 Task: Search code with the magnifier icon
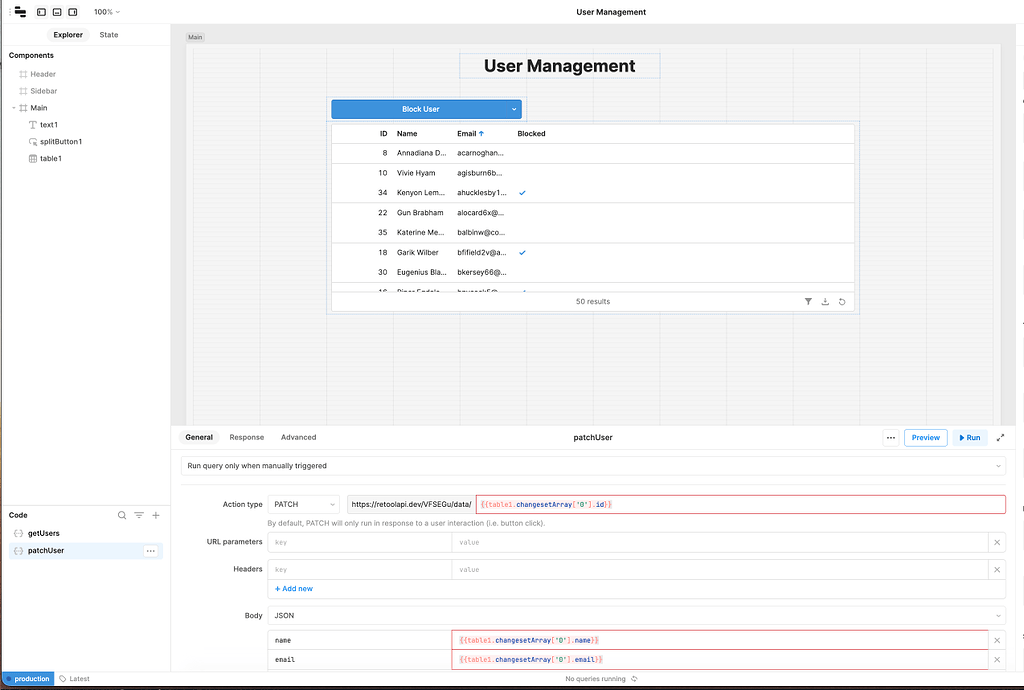[x=122, y=515]
